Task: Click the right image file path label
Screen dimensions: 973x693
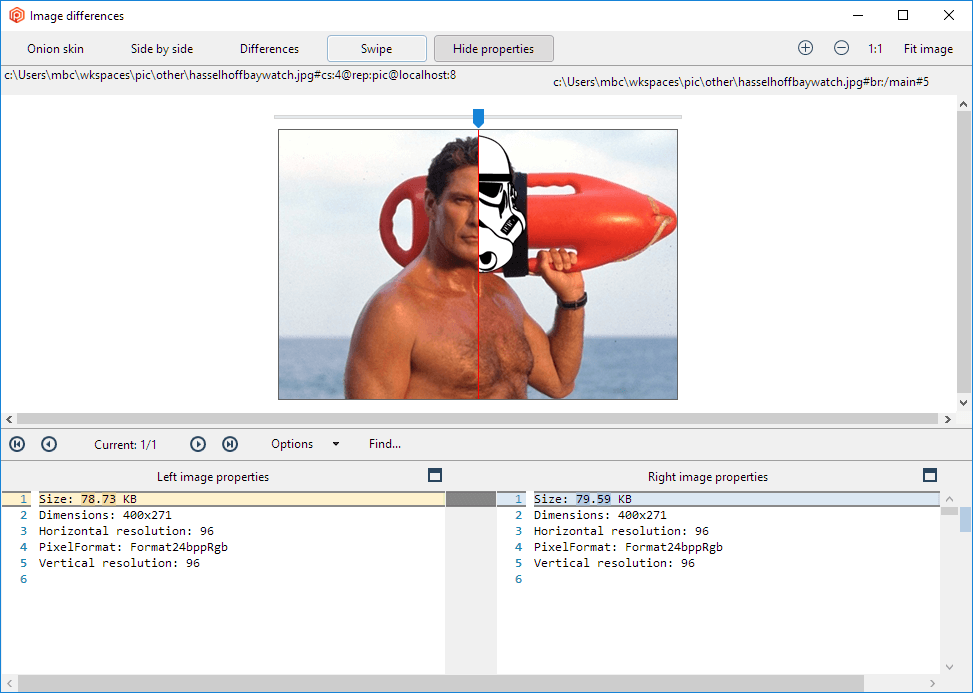Action: 741,82
